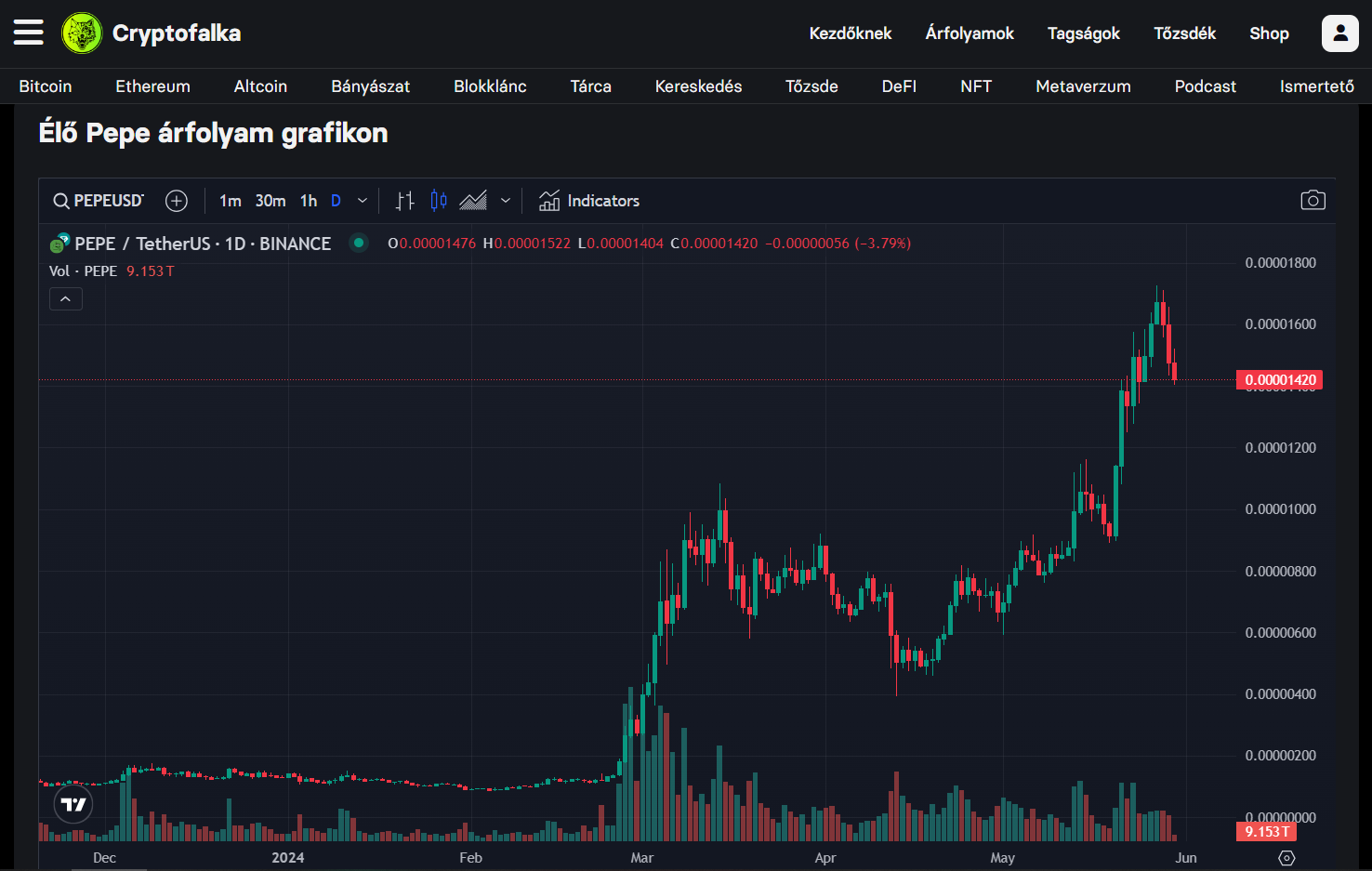Open the Indicators dialog
1372x871 pixels.
tap(589, 201)
